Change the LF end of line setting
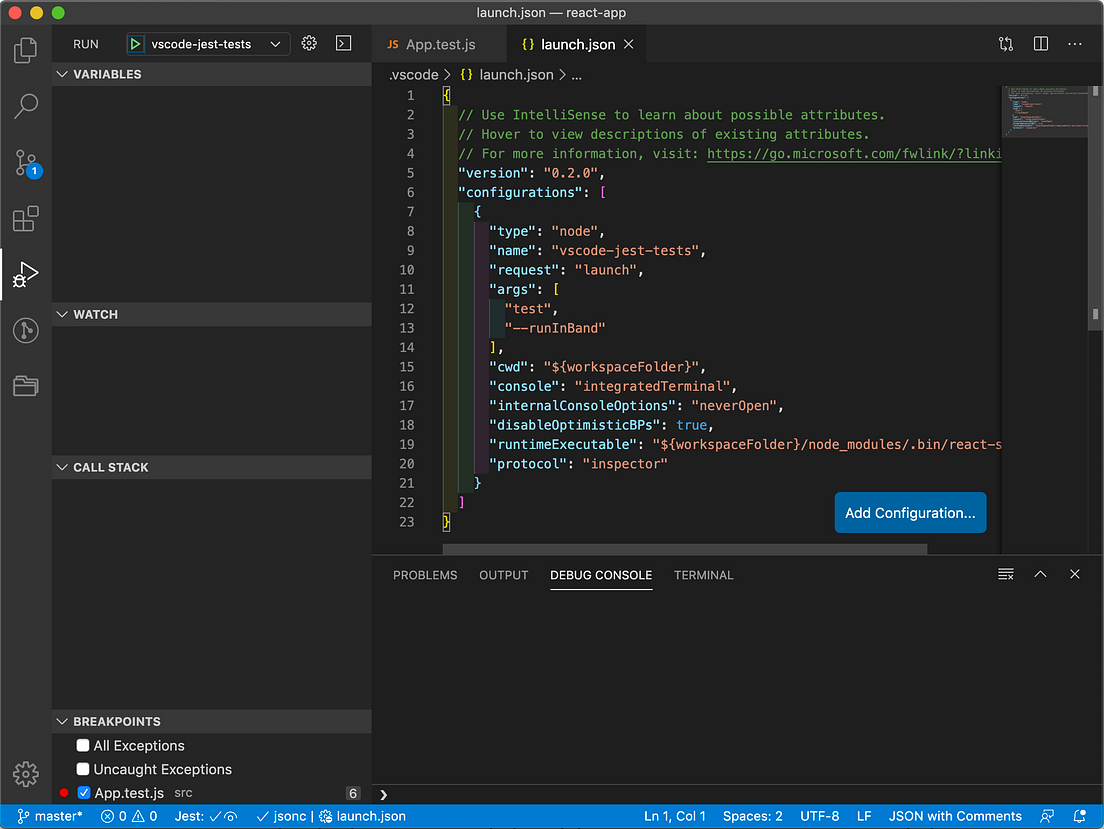Screen dimensions: 1104x829 coord(864,816)
